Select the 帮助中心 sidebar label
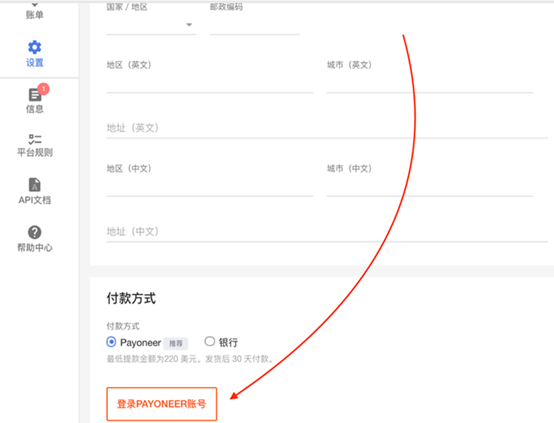The height and width of the screenshot is (423, 554). [x=35, y=247]
